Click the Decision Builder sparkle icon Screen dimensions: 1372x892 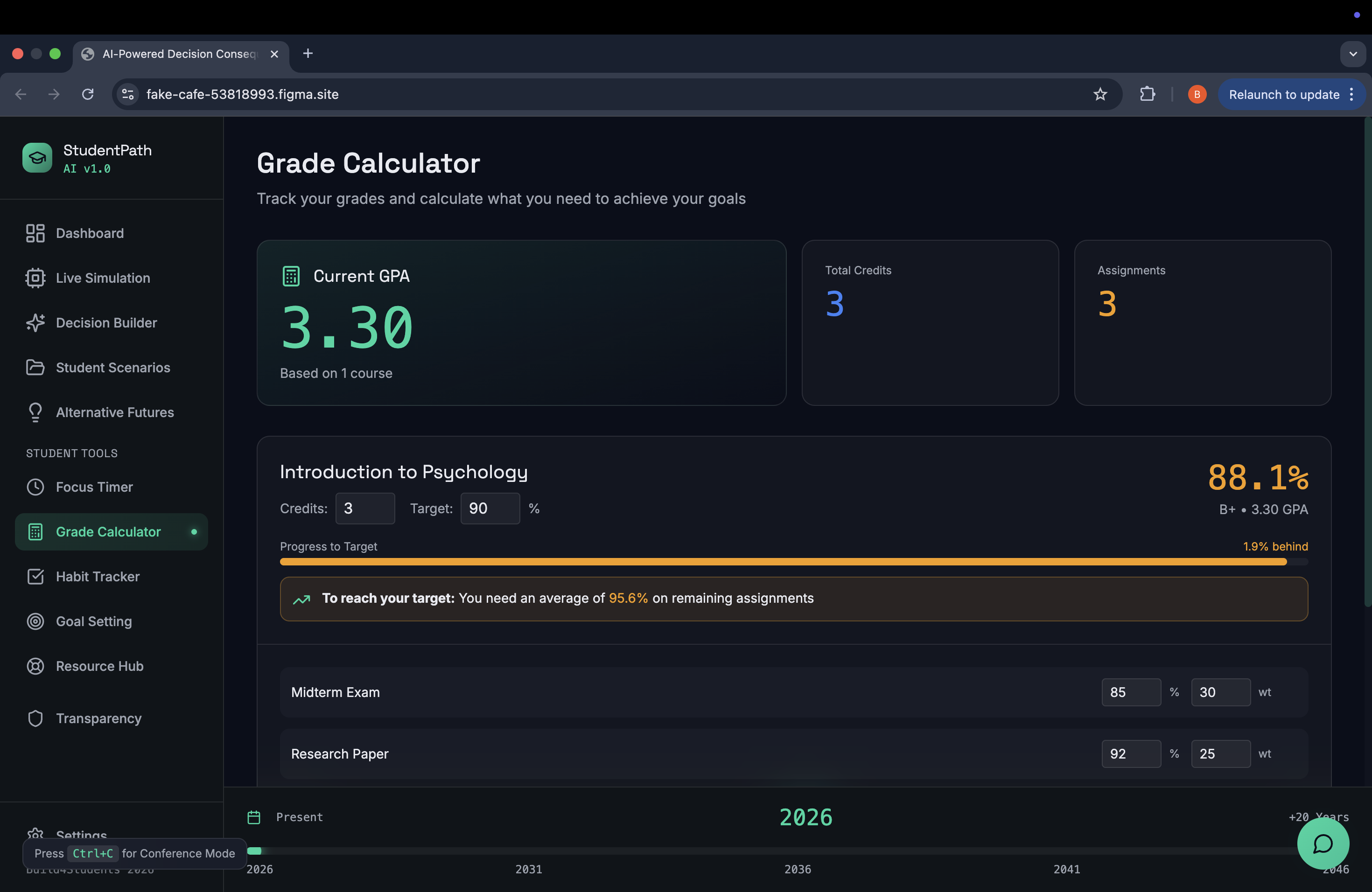click(35, 323)
